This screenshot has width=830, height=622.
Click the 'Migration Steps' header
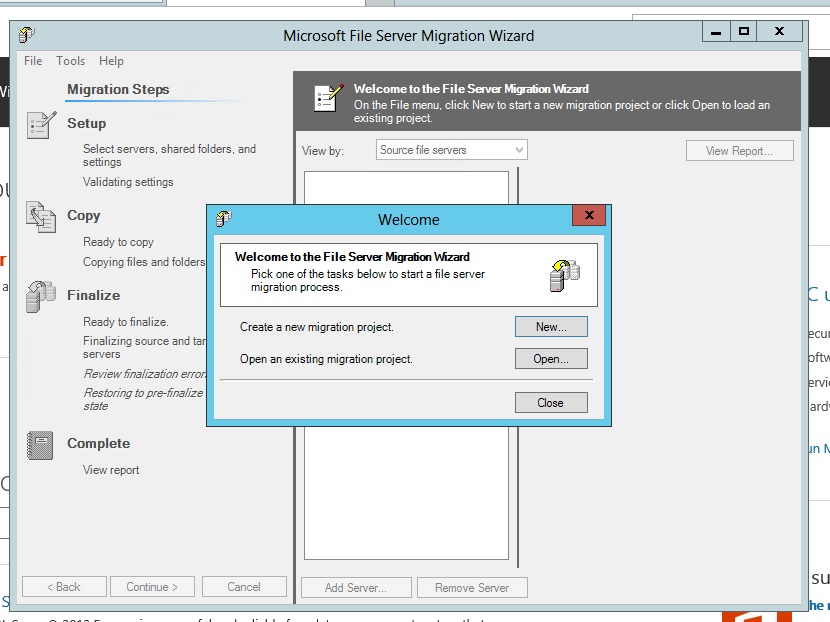pos(118,89)
